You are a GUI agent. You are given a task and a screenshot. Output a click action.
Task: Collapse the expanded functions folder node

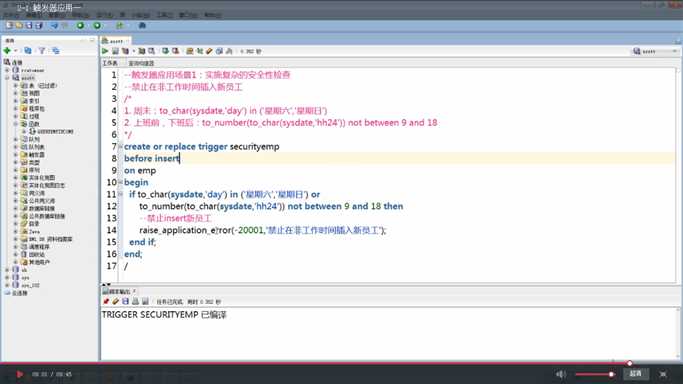pos(16,124)
